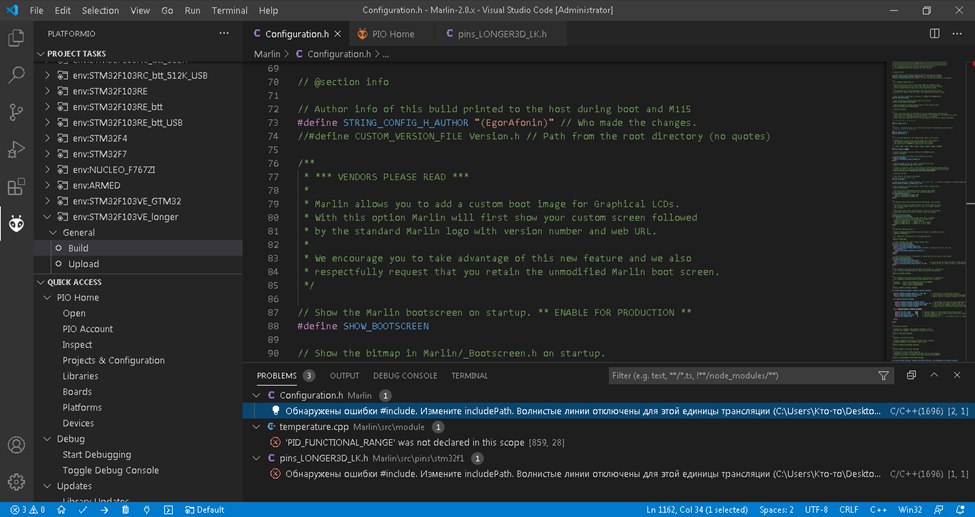Click the problems filter funnel icon

coord(883,376)
